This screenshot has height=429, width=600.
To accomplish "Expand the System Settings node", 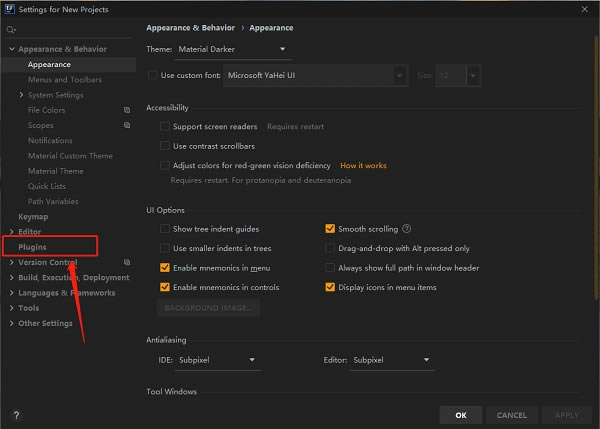I will (x=21, y=95).
